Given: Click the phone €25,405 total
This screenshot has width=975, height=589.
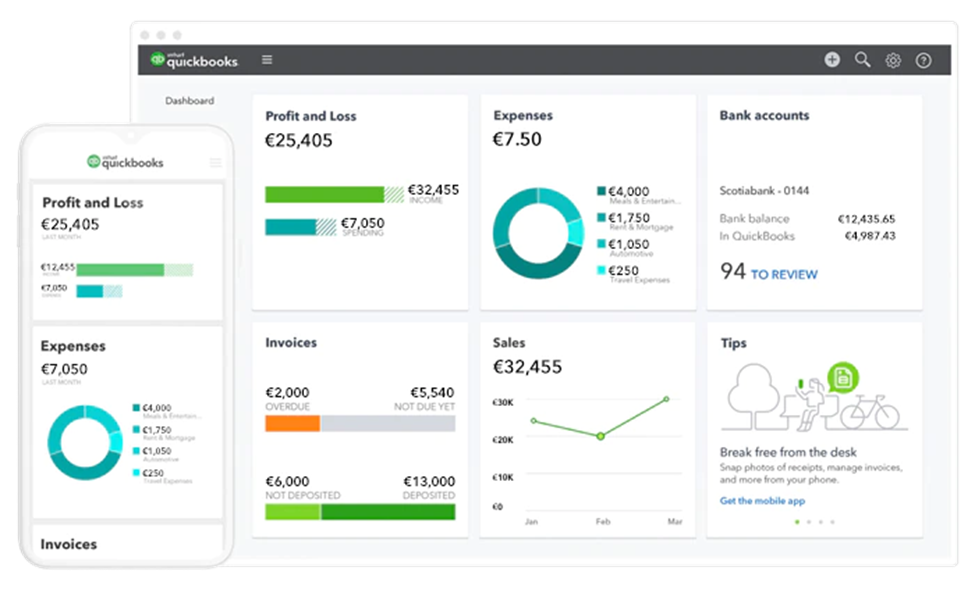Looking at the screenshot, I should click(70, 225).
